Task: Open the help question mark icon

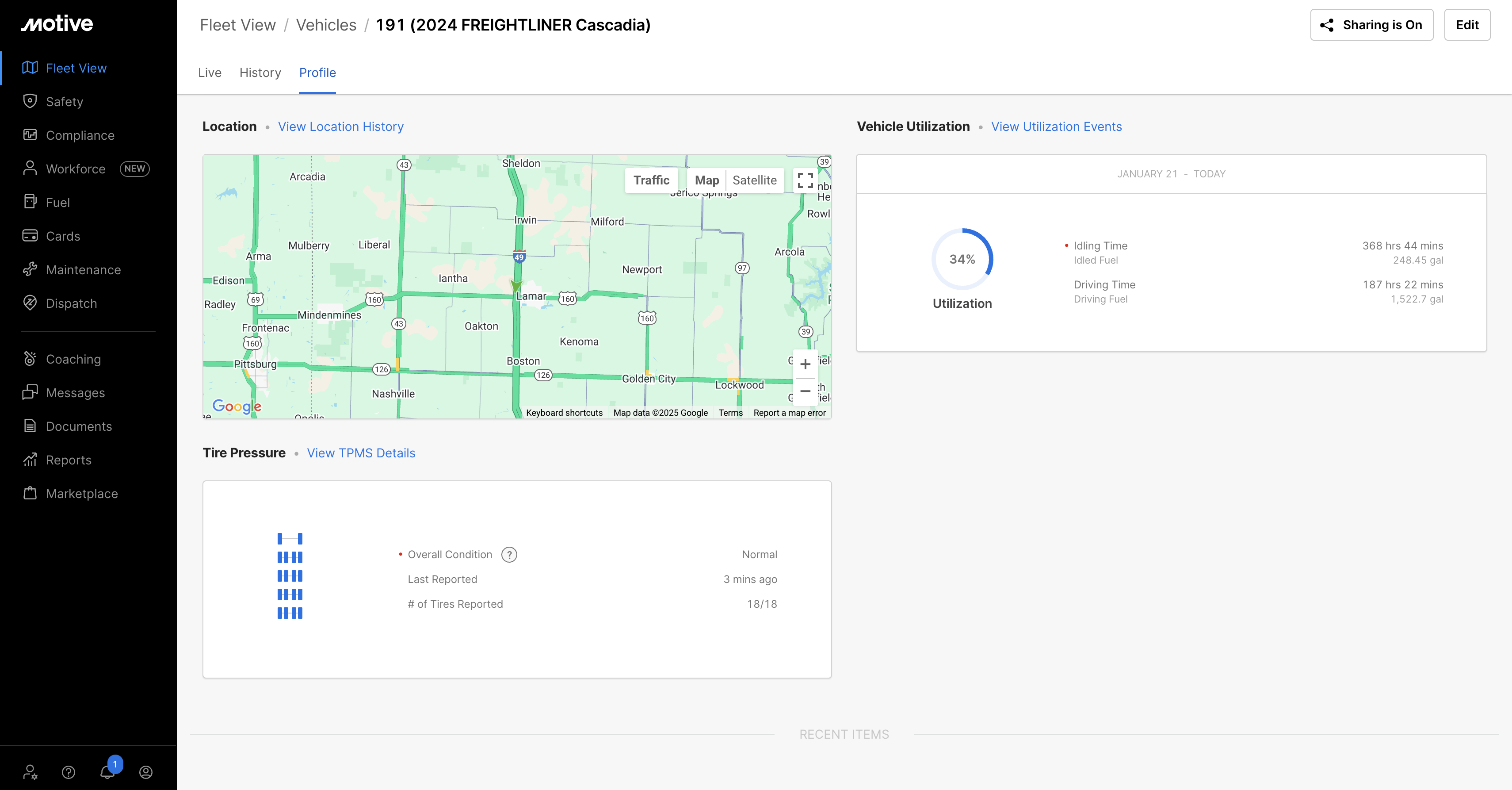Action: coord(69,772)
